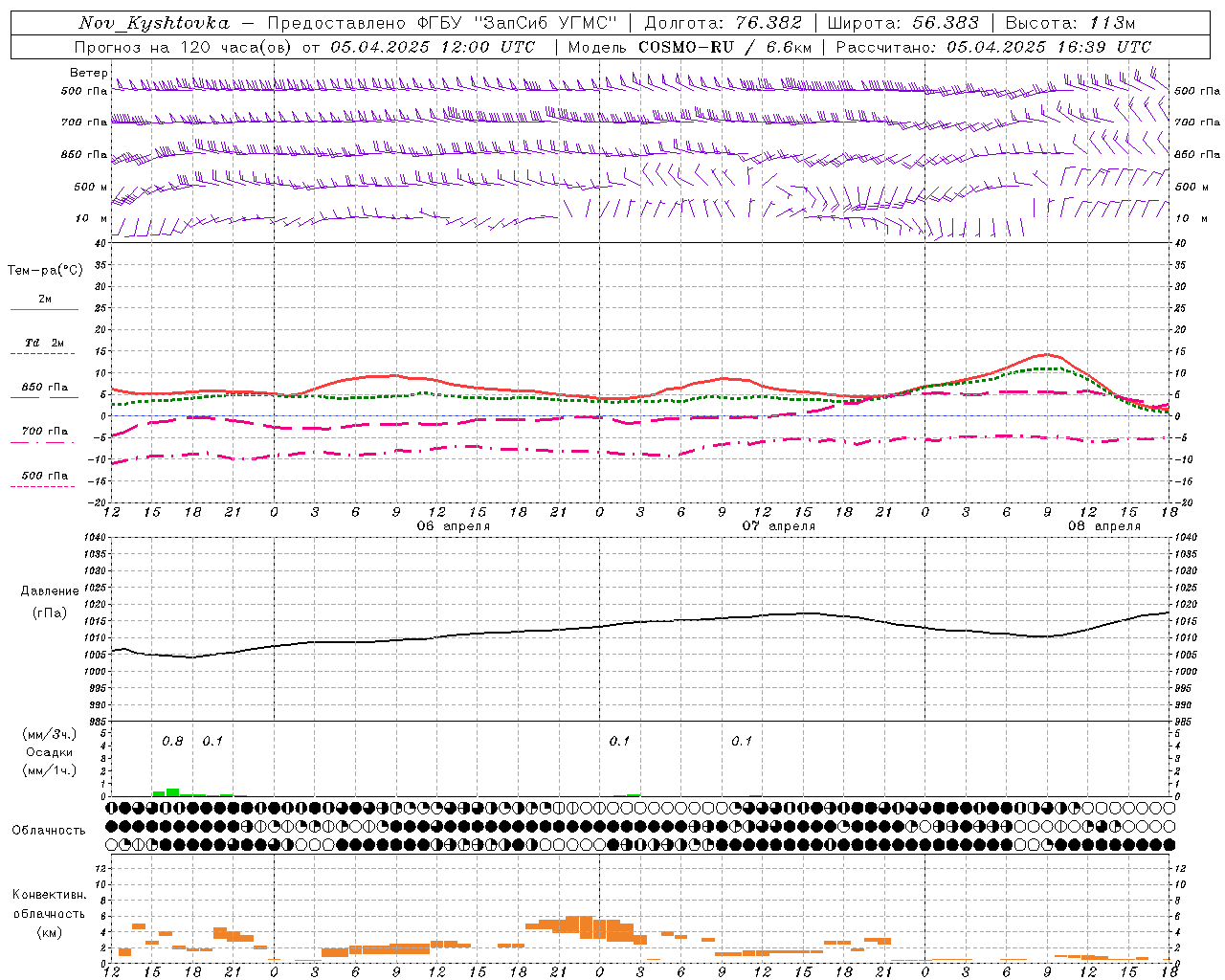This screenshot has height=980, width=1225.
Task: Click the 500 м wind level label on left axis
Action: (x=91, y=187)
